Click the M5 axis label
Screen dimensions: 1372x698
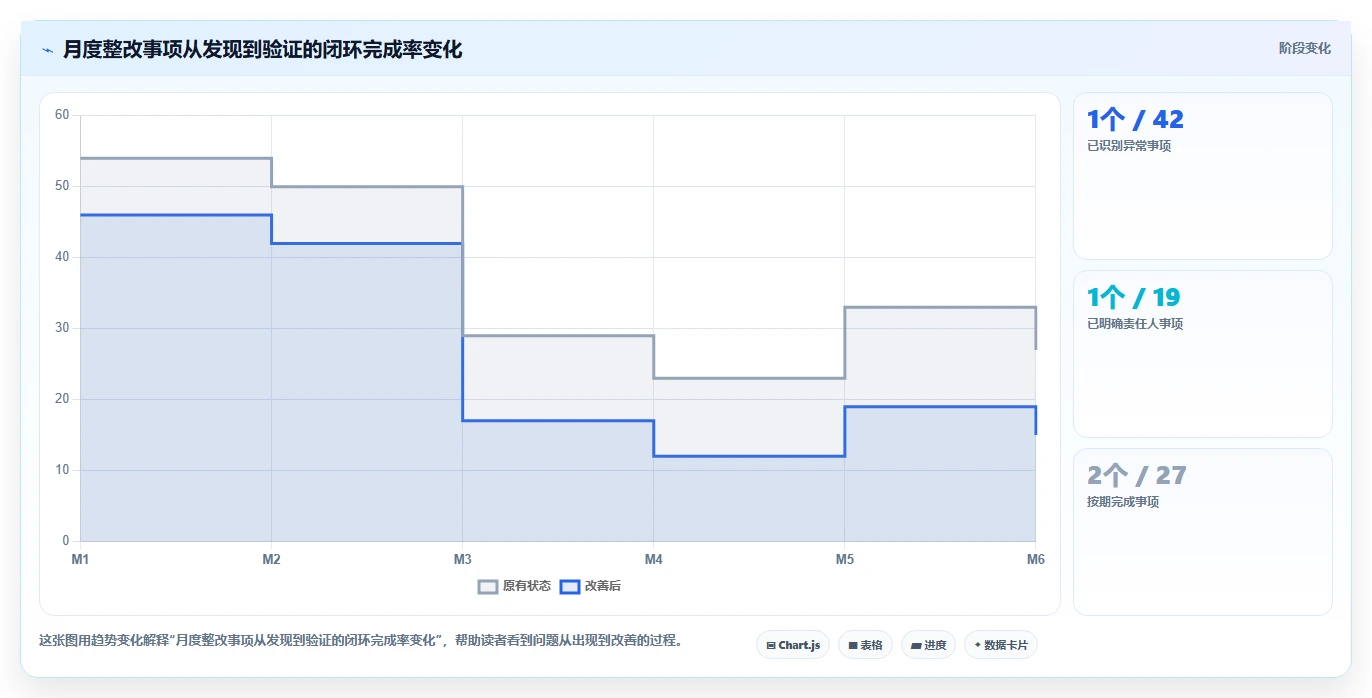tap(845, 559)
